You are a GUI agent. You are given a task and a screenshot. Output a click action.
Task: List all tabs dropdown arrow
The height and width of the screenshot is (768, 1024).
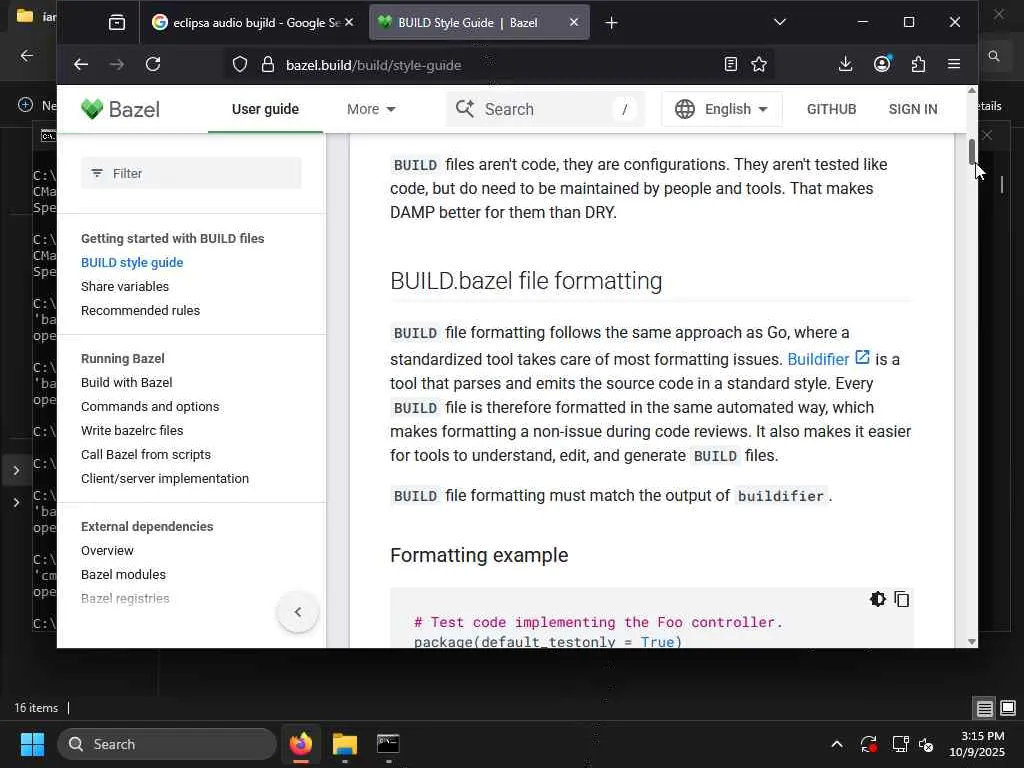pos(780,22)
